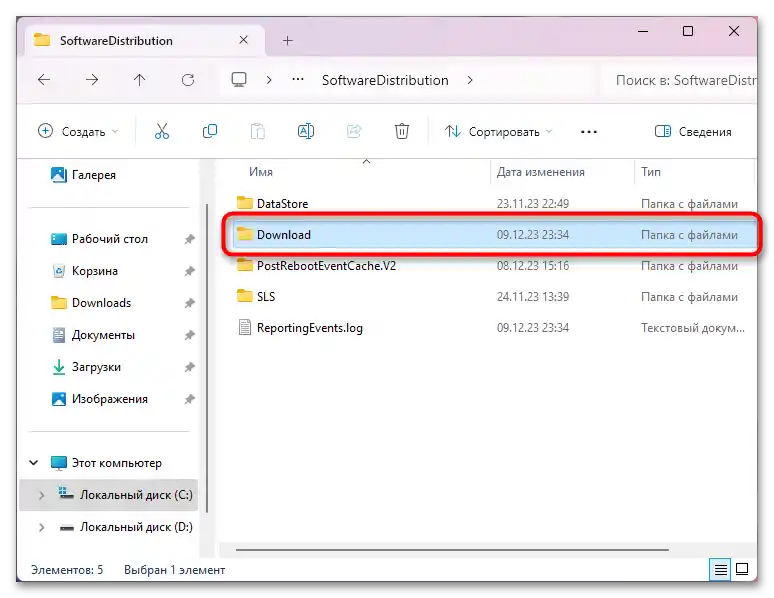Viewport: 774px width, 598px height.
Task: Open the Создать dropdown
Action: click(x=78, y=131)
